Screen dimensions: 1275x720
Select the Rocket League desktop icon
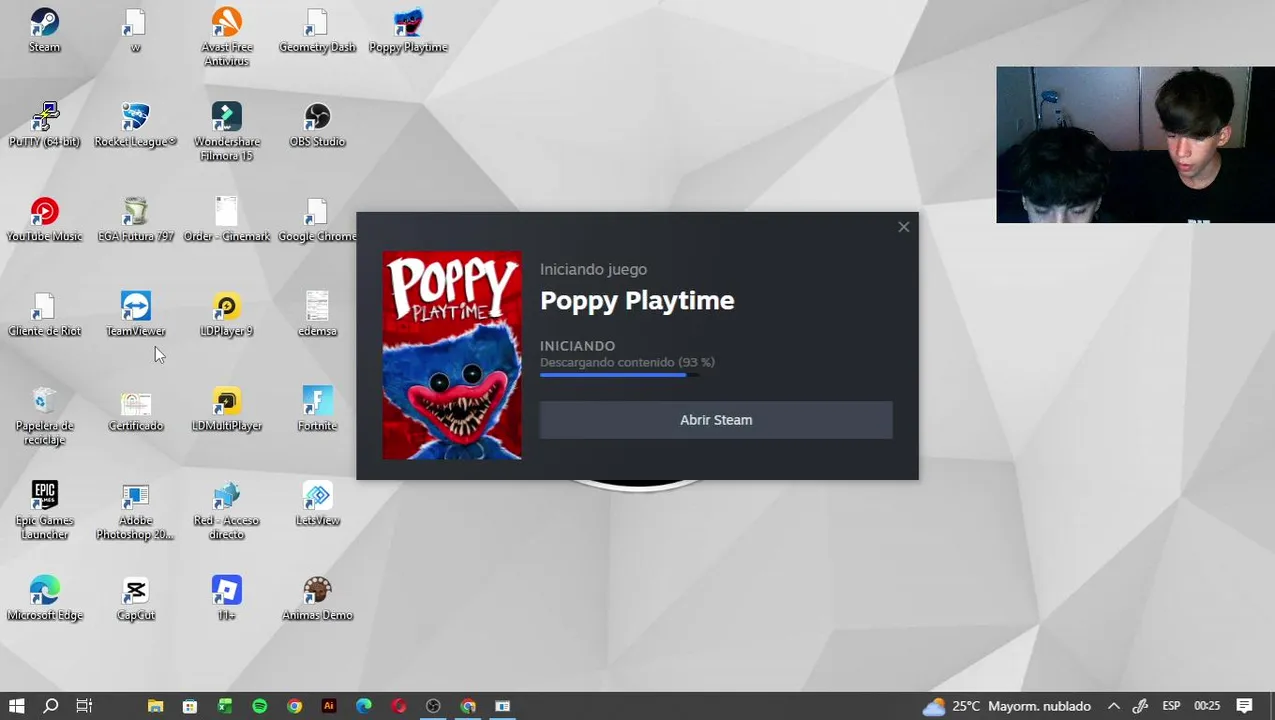135,125
